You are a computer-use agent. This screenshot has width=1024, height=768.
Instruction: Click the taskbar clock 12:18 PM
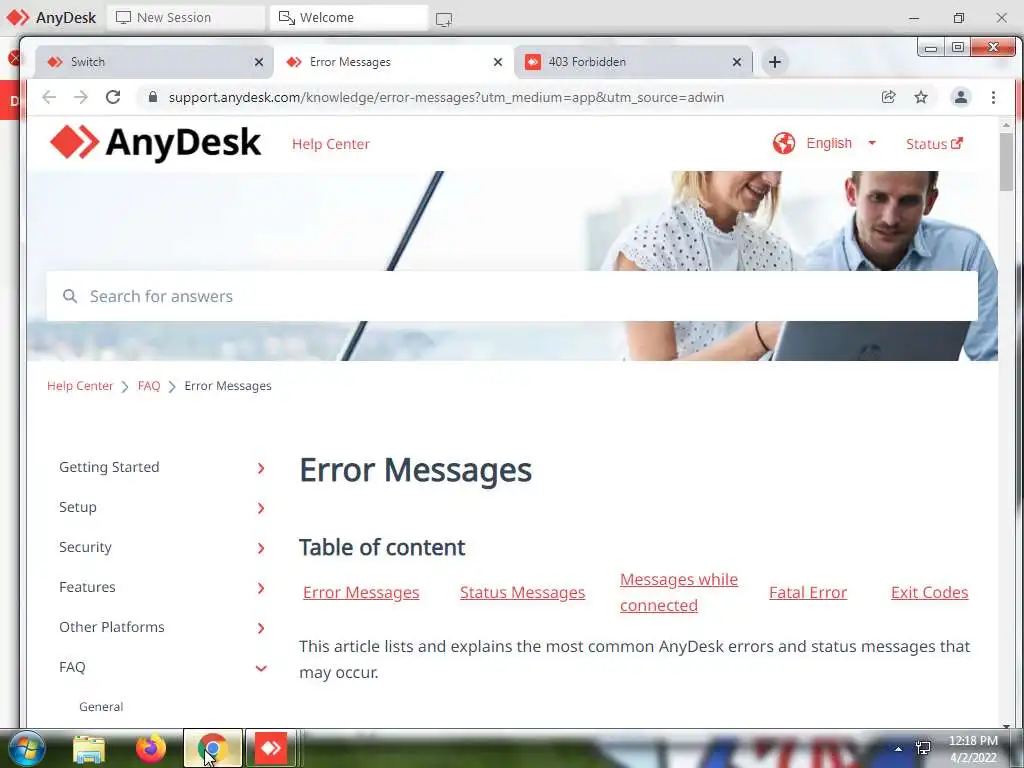pos(973,741)
